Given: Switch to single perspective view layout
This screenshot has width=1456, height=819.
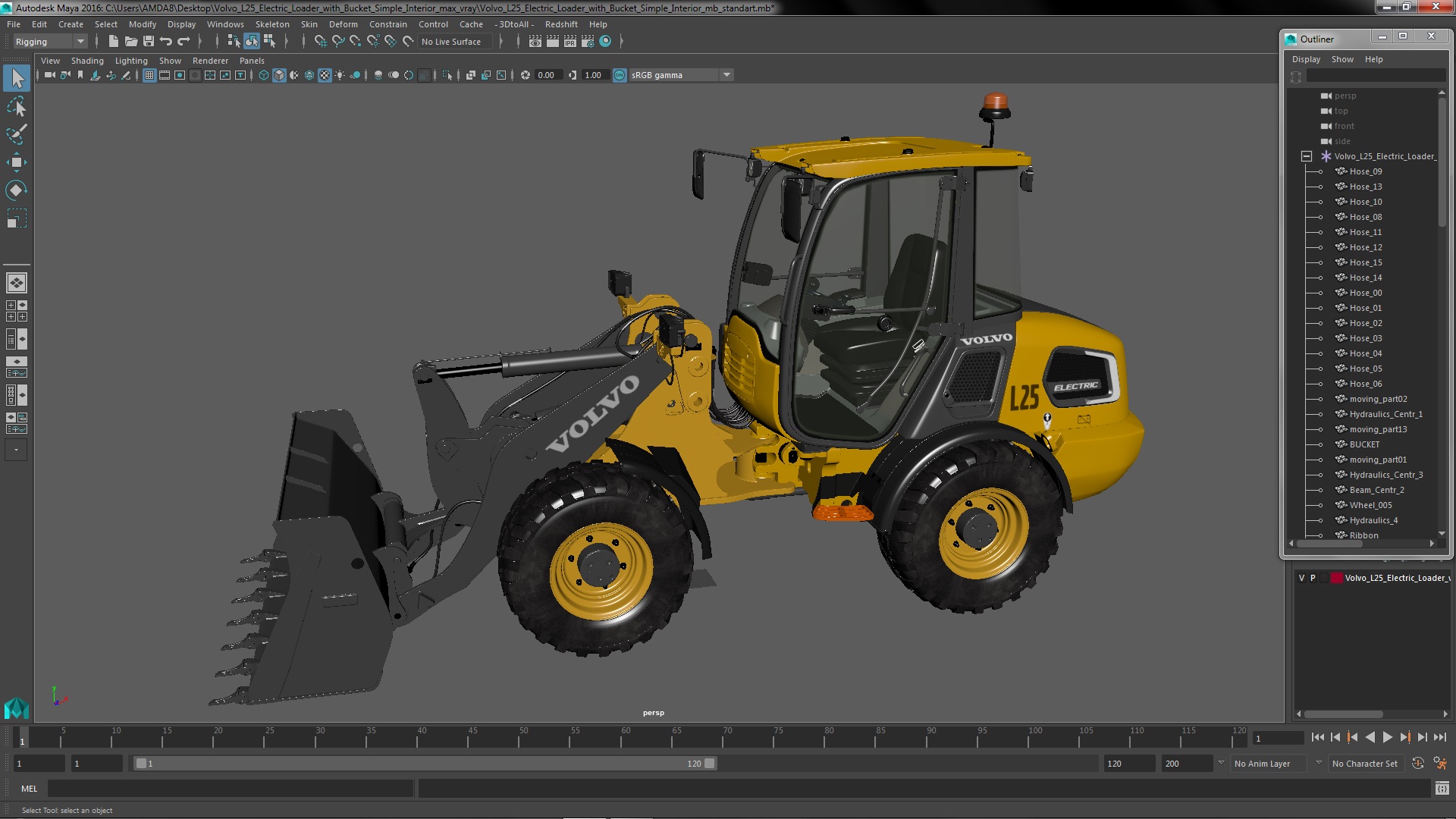Looking at the screenshot, I should [x=17, y=283].
